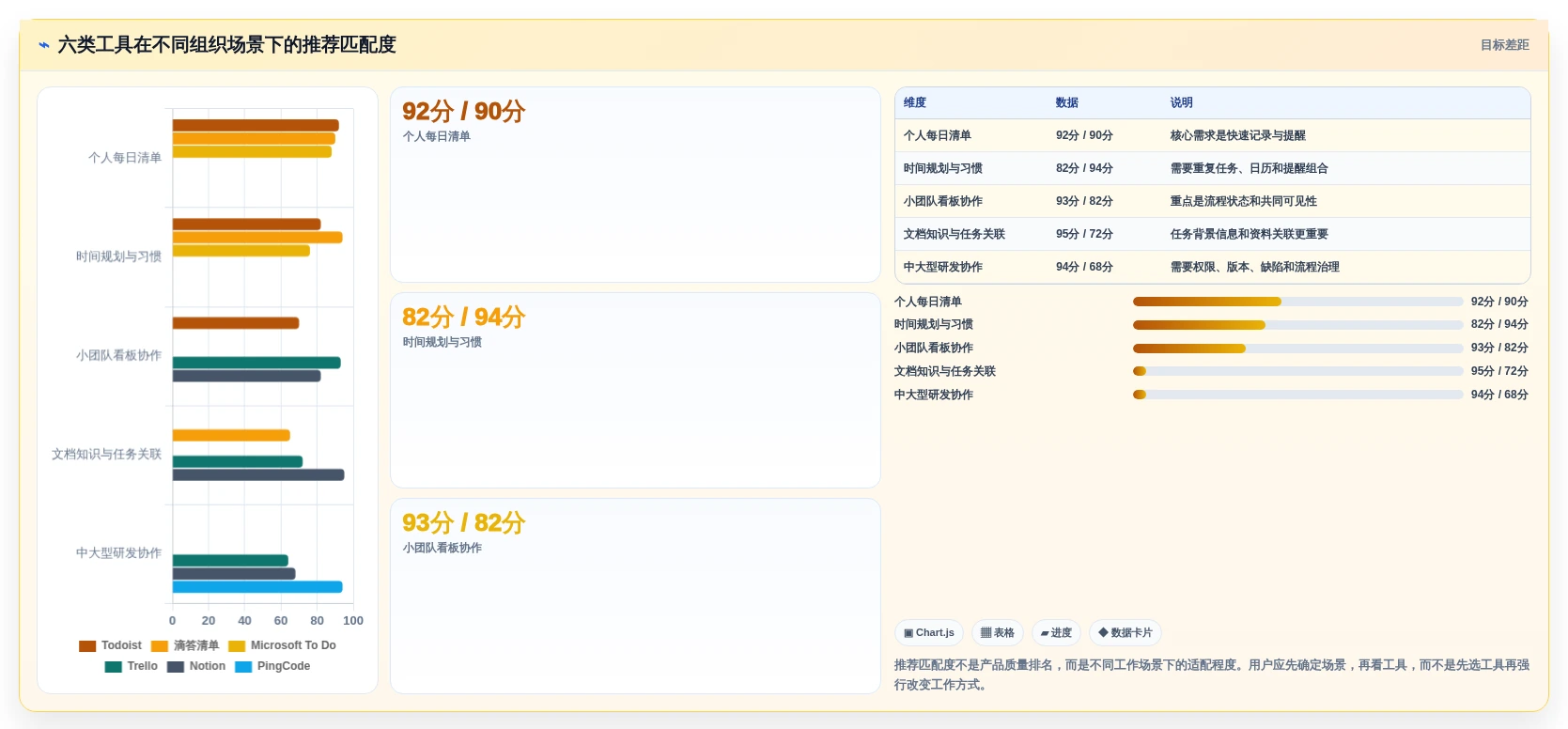Click the Trello bar for 小团队看板协作
The image size is (1568, 729).
(256, 363)
